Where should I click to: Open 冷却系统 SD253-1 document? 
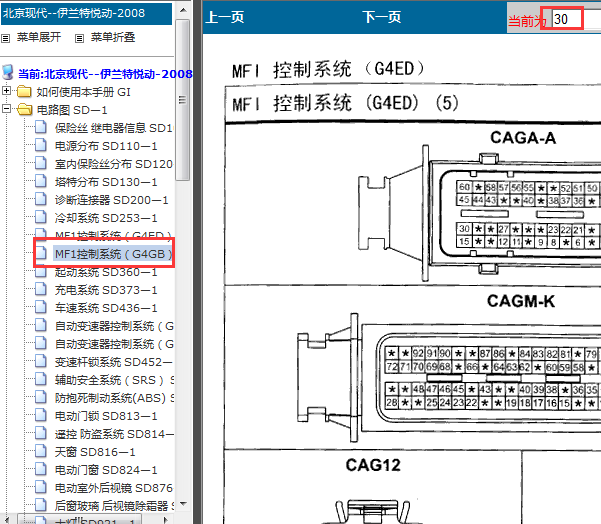pyautogui.click(x=106, y=218)
